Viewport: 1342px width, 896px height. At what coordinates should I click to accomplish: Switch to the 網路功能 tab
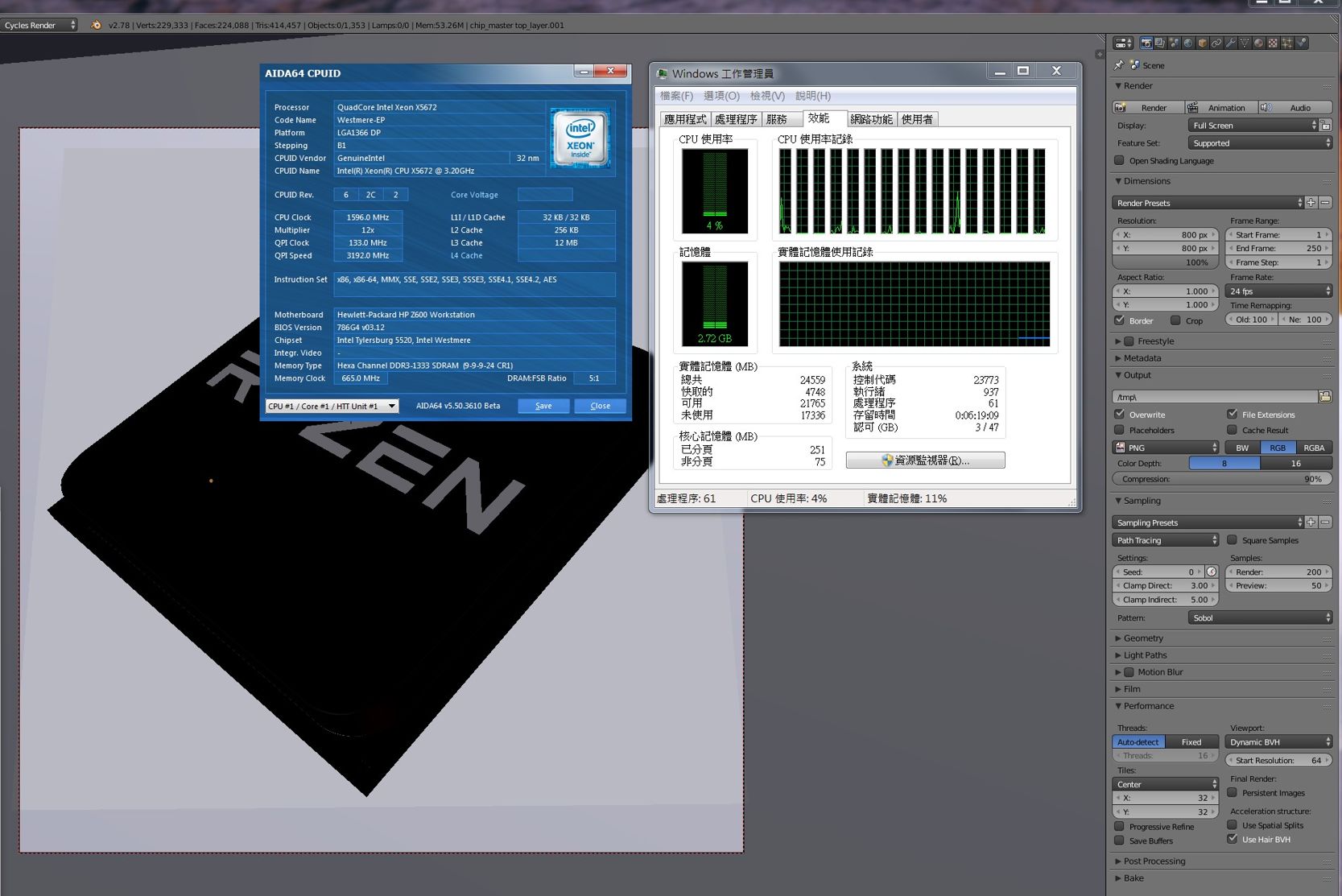[870, 119]
